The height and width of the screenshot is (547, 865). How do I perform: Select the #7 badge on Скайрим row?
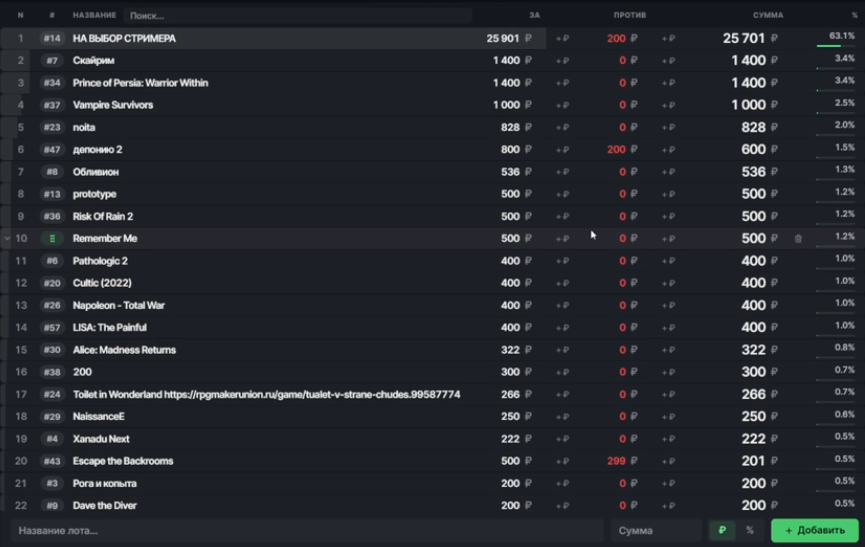tap(52, 61)
